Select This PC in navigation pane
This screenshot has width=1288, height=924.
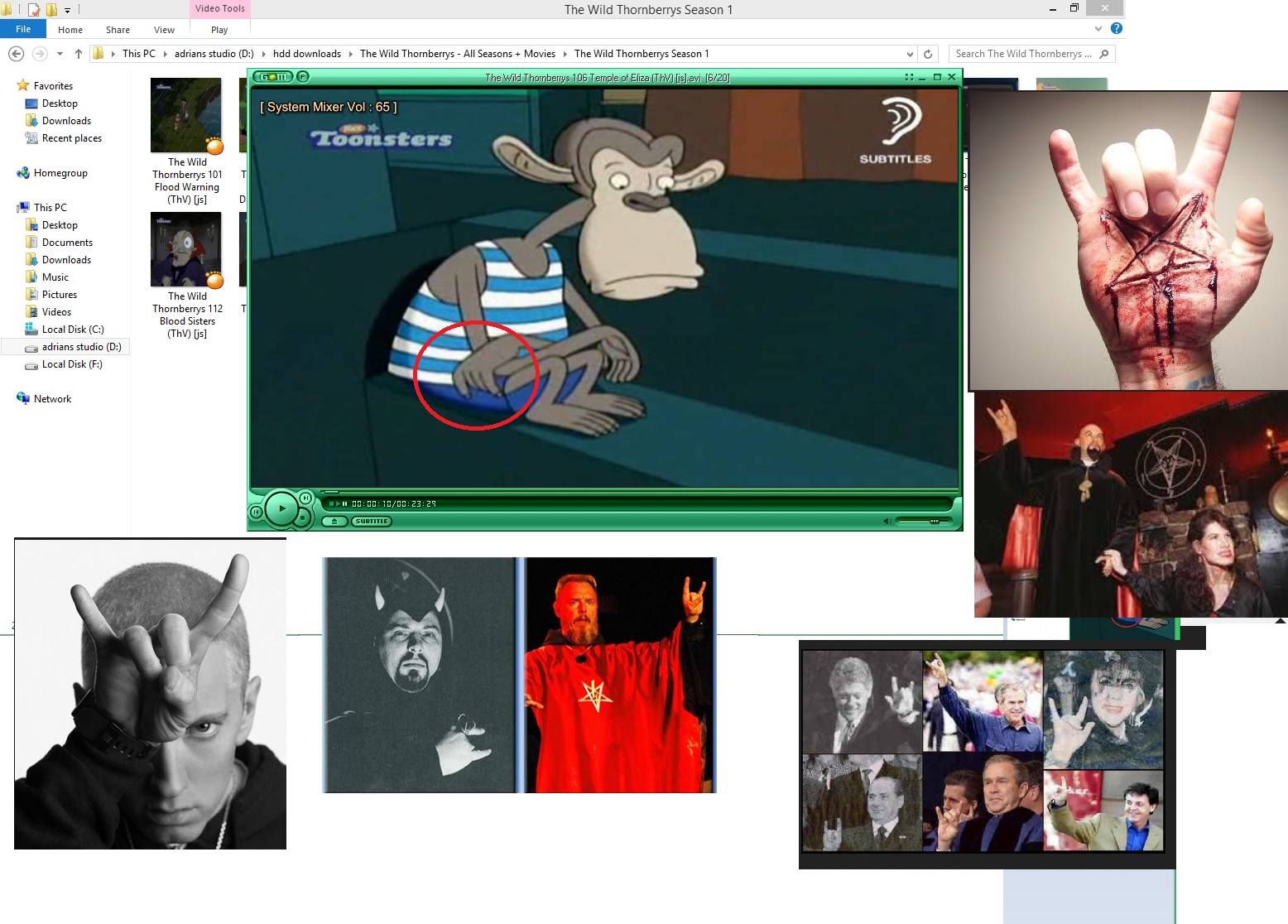point(50,208)
